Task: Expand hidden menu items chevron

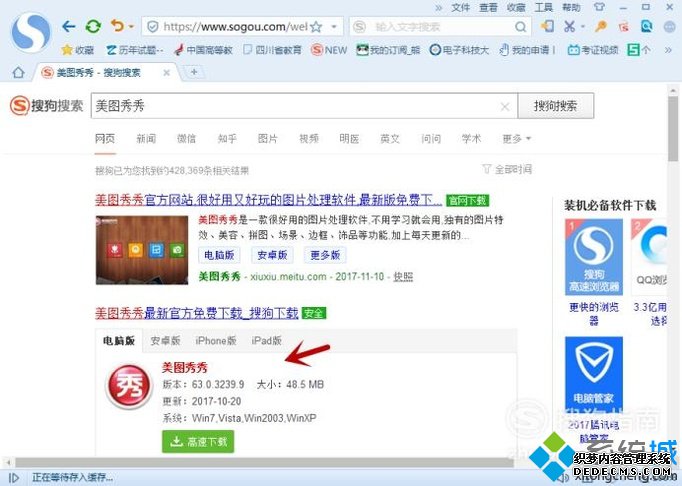Action: pyautogui.click(x=438, y=7)
